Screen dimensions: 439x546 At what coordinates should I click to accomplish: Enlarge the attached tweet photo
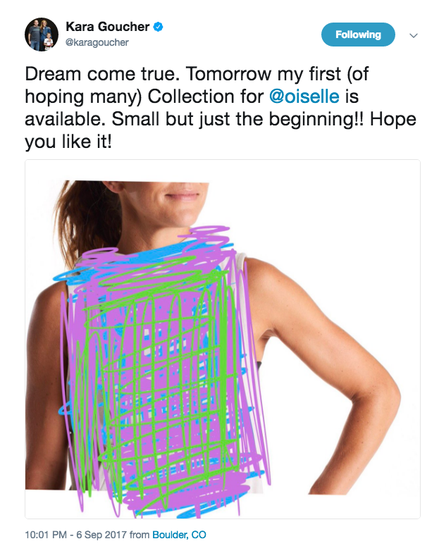(222, 339)
